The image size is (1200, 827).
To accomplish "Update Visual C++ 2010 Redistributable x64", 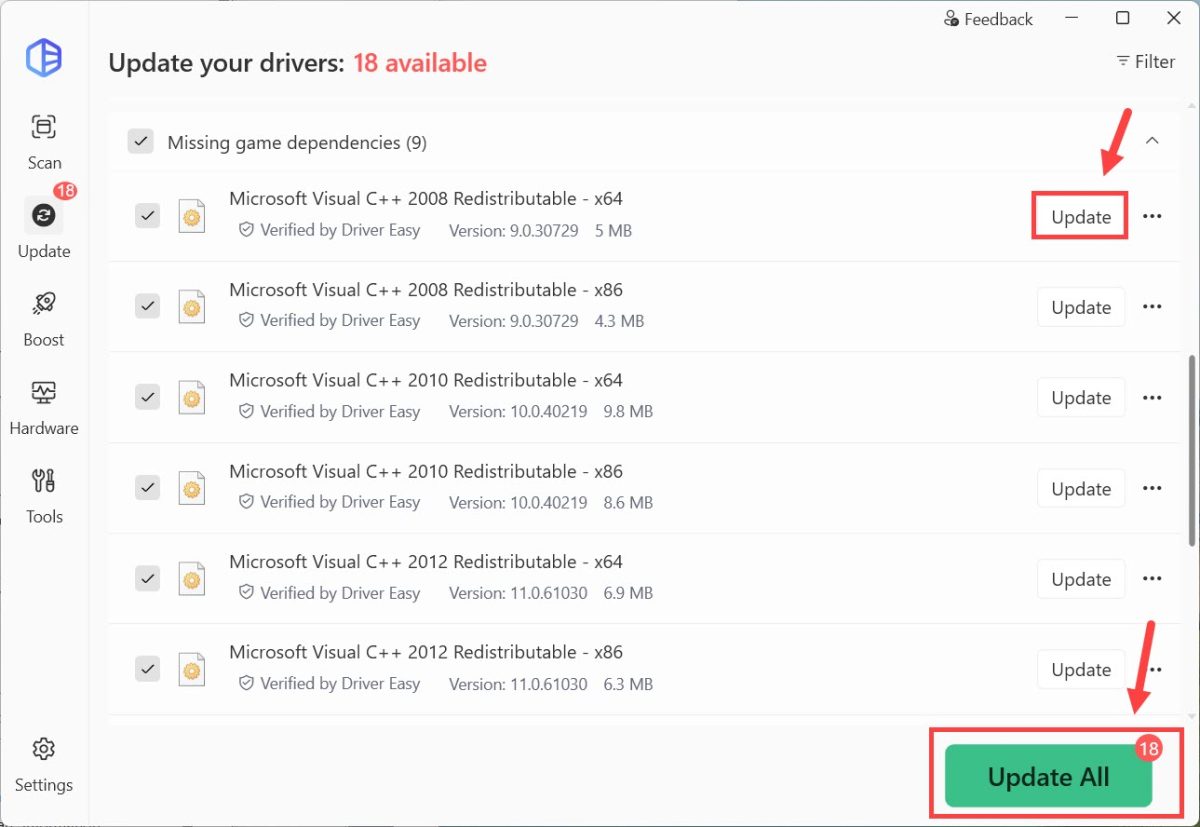I will [x=1081, y=397].
